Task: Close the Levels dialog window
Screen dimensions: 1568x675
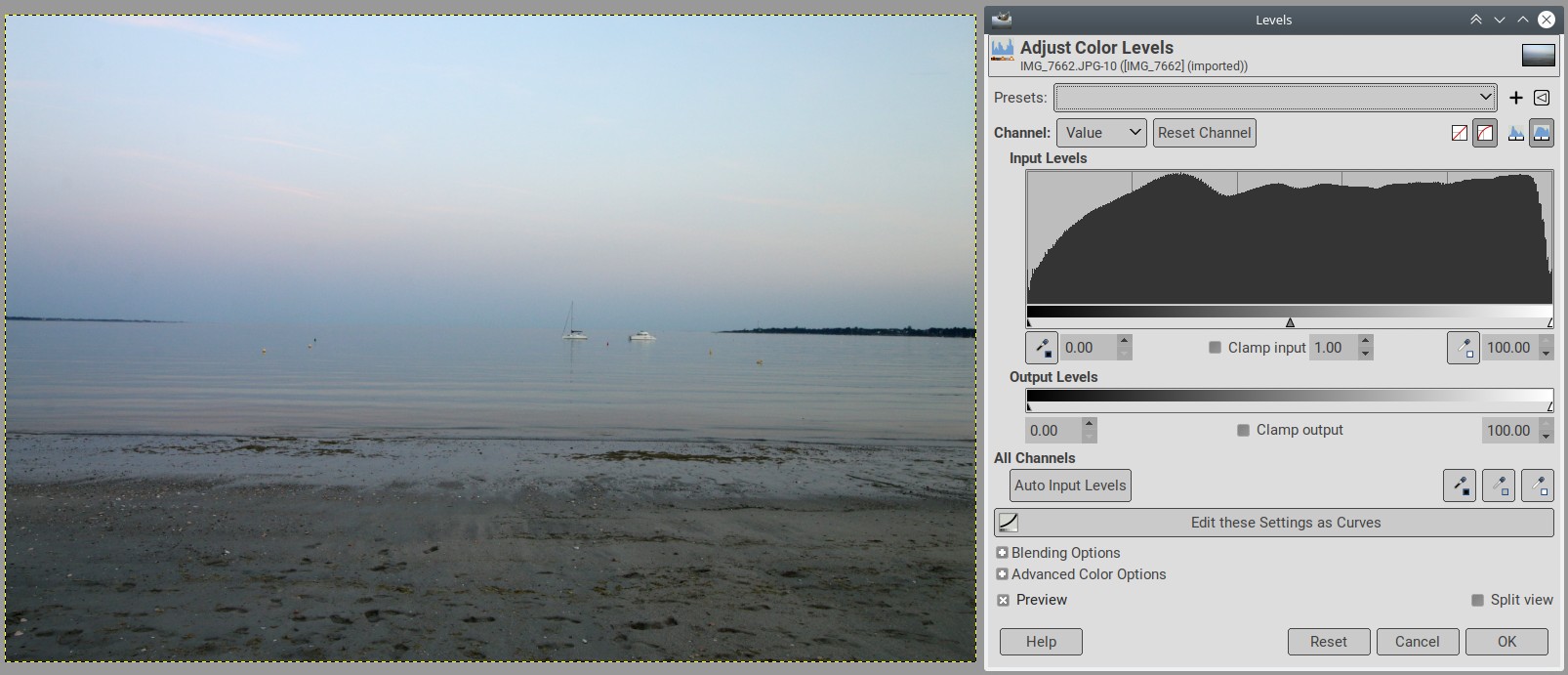Action: point(1547,20)
